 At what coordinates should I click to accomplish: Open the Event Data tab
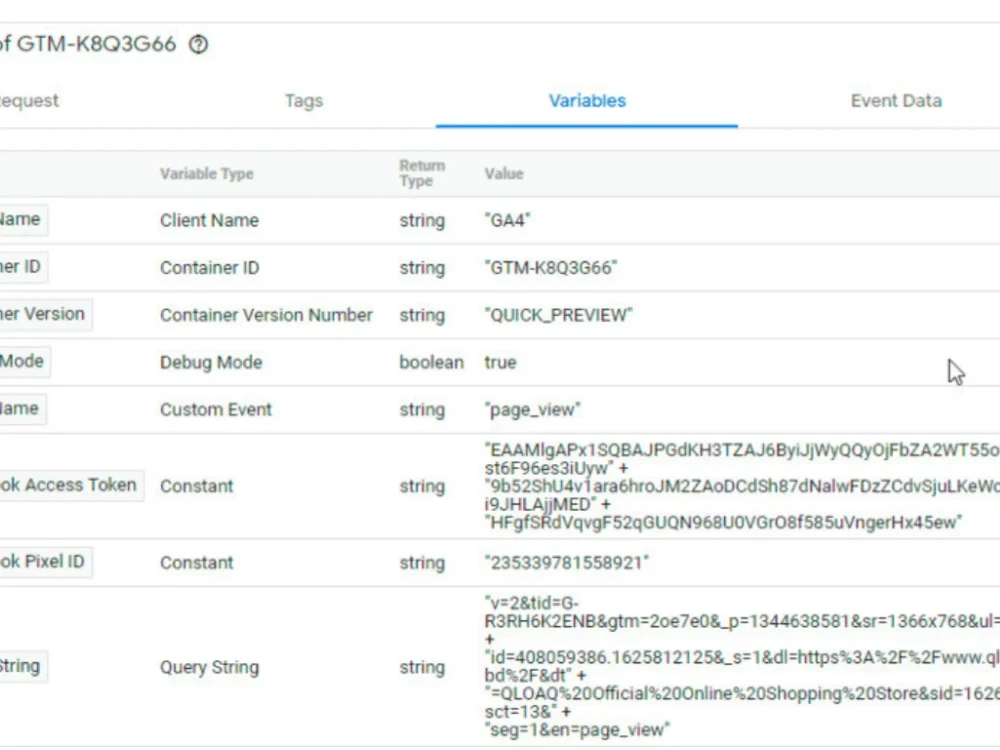[x=895, y=100]
